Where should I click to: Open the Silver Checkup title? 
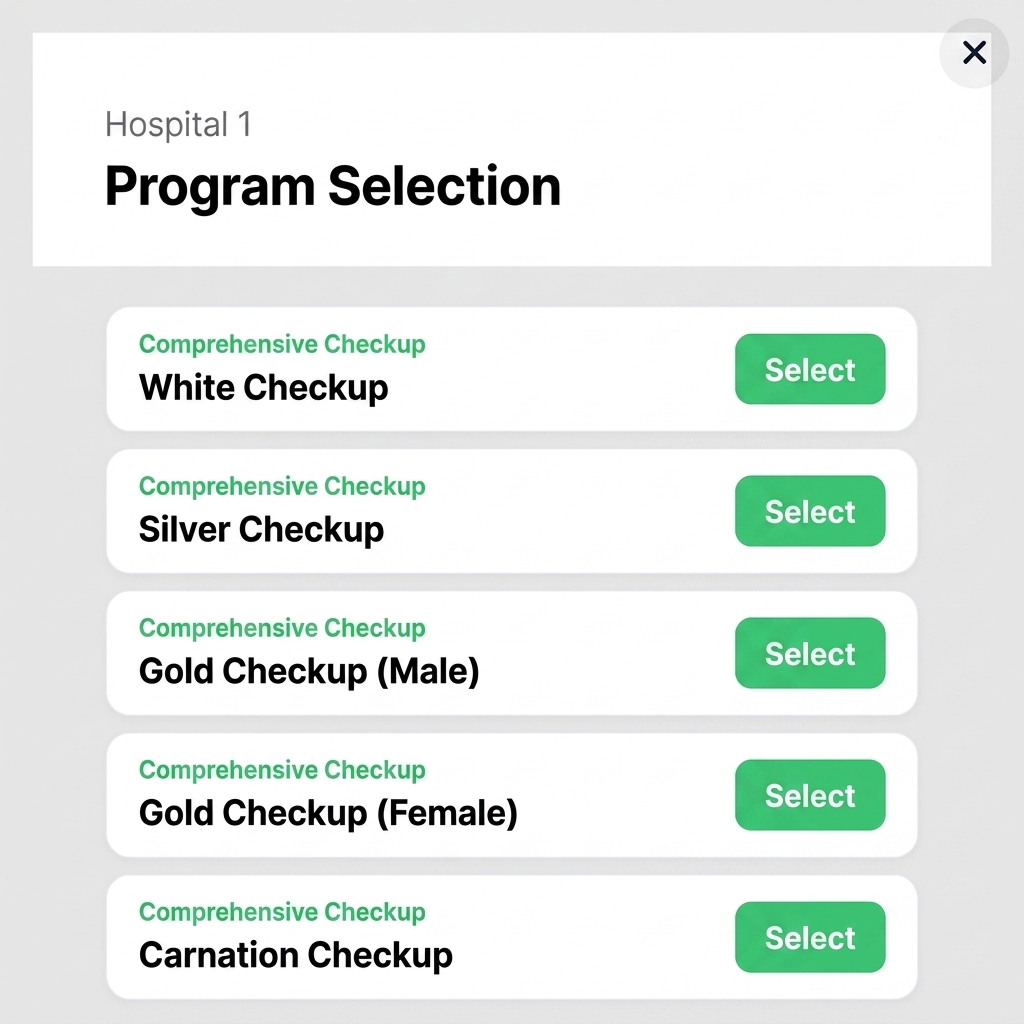click(261, 529)
